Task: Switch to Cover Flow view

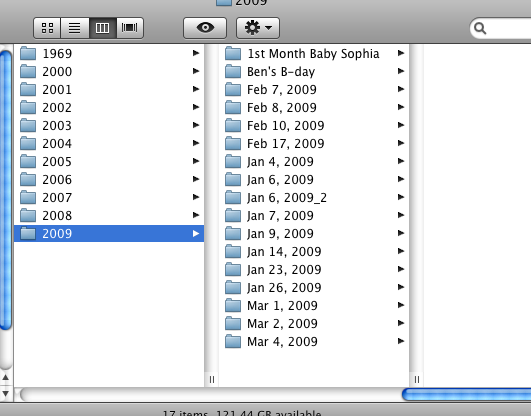Action: click(130, 28)
